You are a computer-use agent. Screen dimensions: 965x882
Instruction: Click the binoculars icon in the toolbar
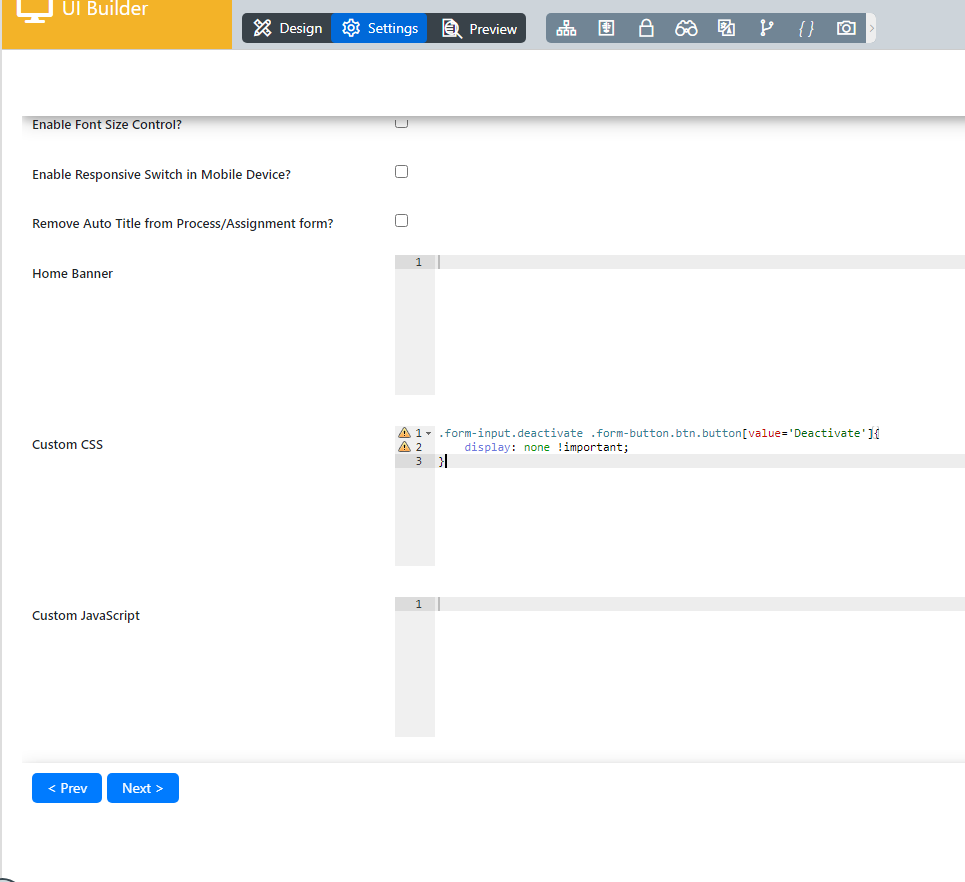coord(686,28)
